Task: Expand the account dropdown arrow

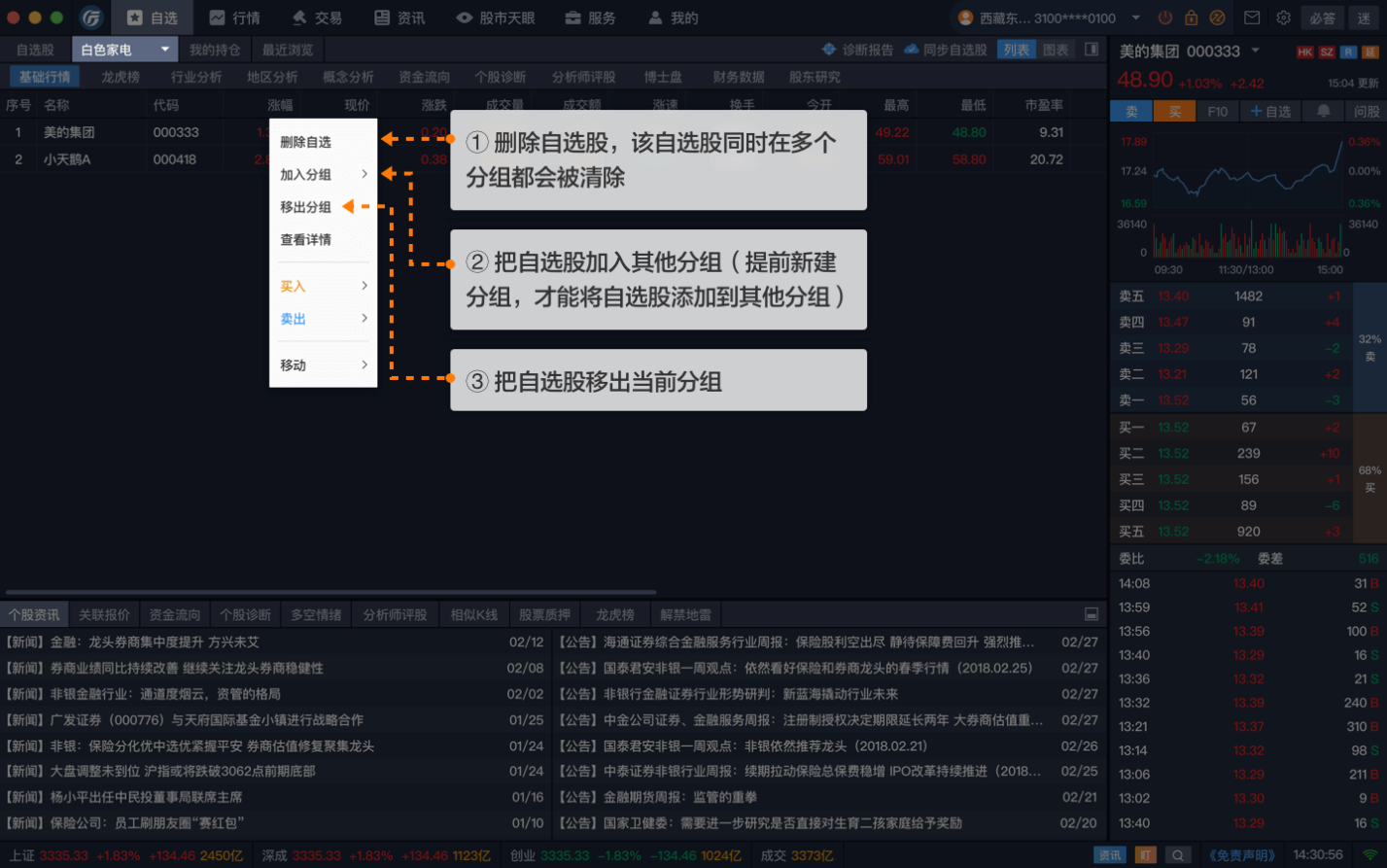Action: pyautogui.click(x=1135, y=17)
